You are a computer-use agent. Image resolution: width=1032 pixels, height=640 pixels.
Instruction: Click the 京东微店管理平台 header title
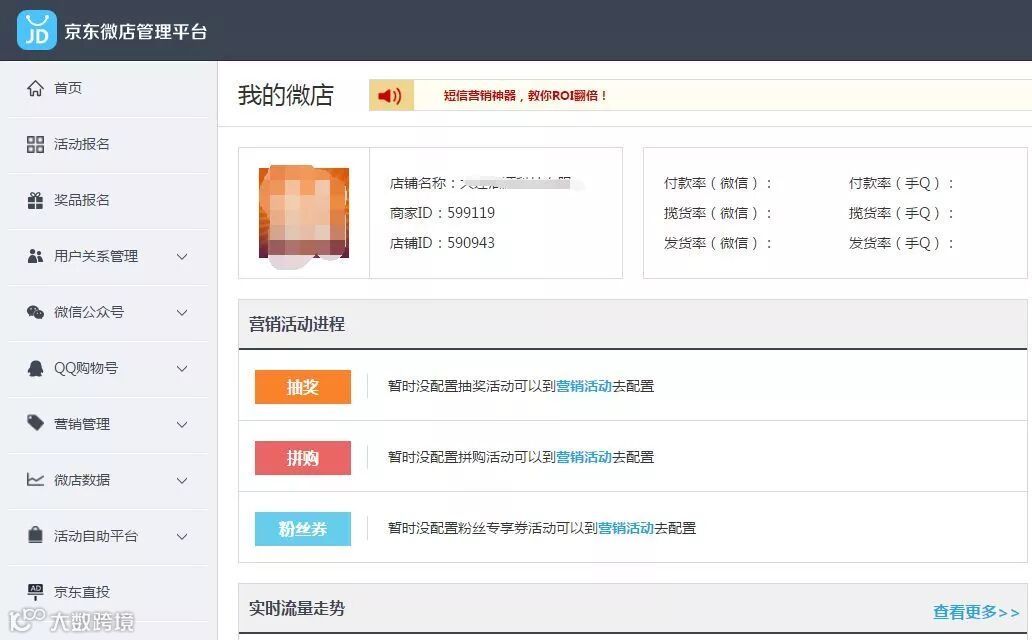click(136, 32)
